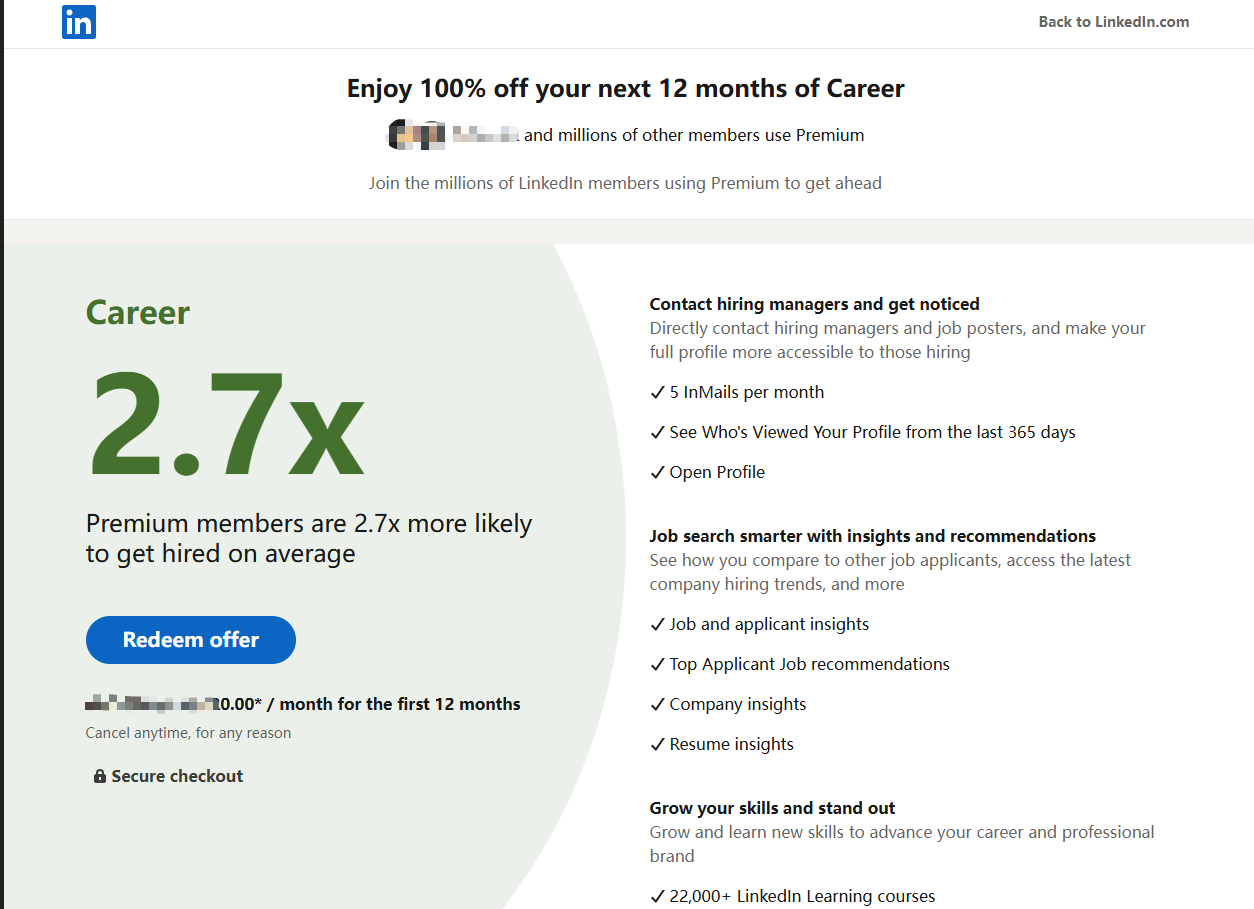This screenshot has height=909, width=1254.
Task: Go back via Back to LinkedIn.com link
Action: (x=1113, y=22)
